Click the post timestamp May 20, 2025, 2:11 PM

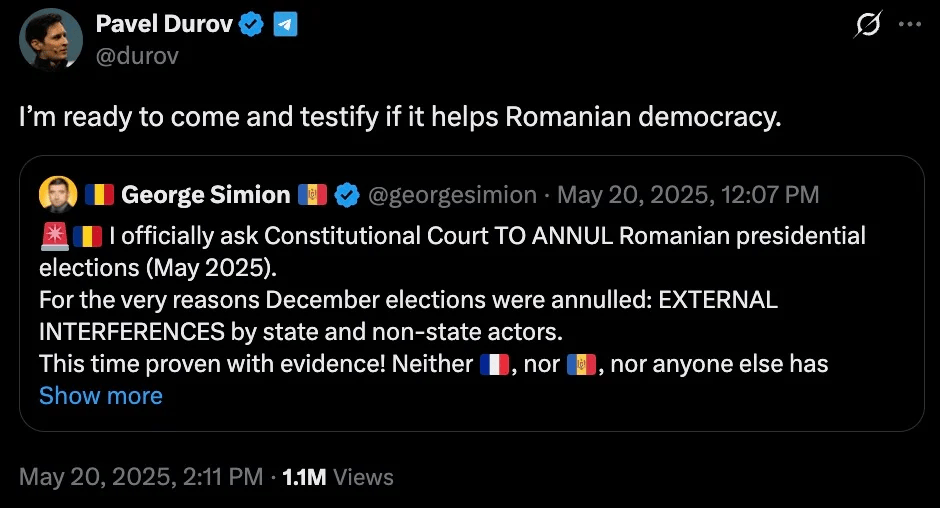click(x=141, y=477)
